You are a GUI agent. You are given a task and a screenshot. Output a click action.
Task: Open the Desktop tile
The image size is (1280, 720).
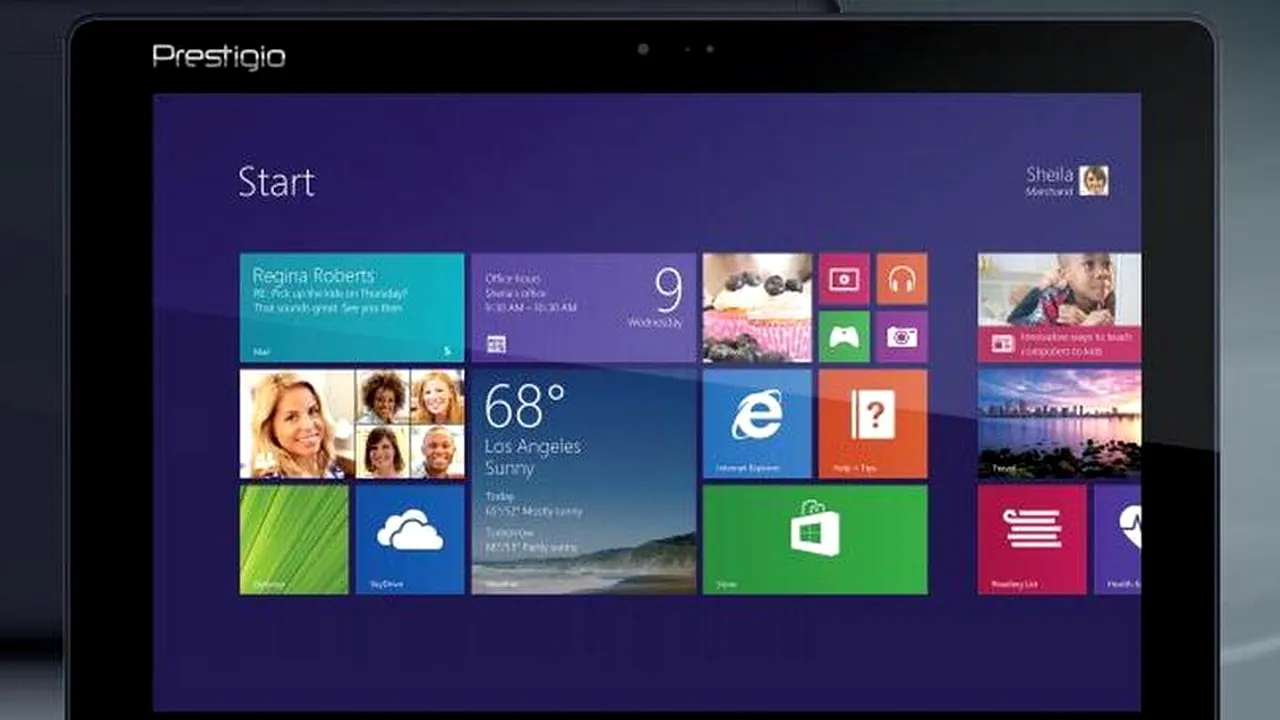tap(294, 540)
